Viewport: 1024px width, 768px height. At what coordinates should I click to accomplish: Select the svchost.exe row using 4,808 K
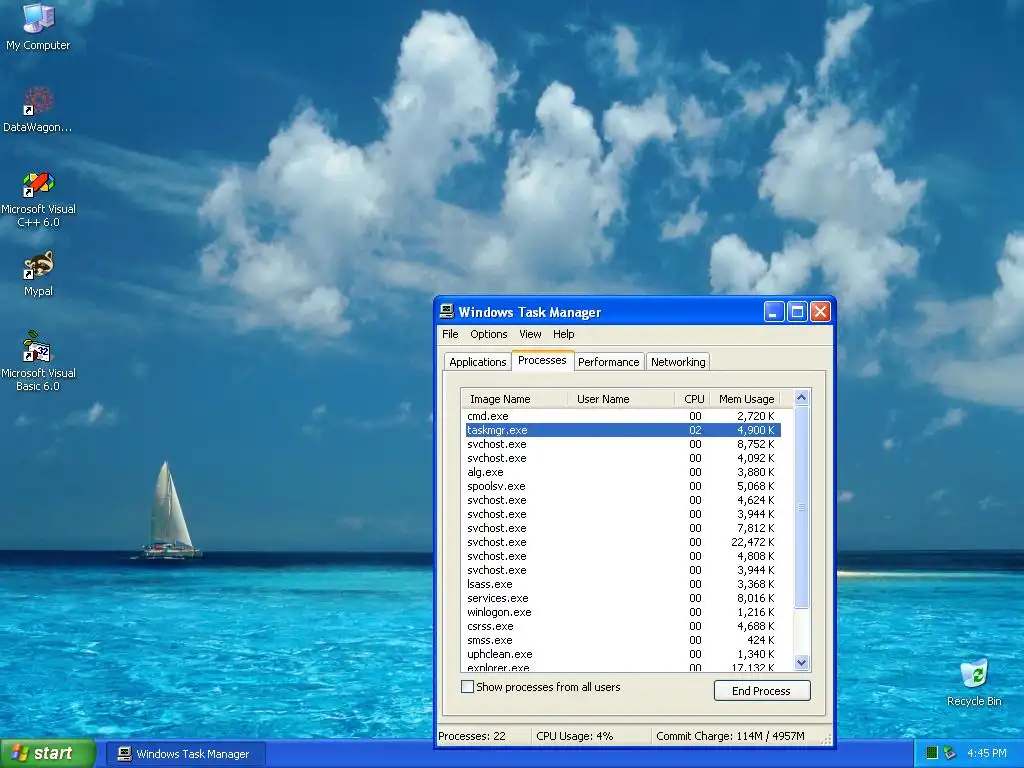[x=623, y=556]
